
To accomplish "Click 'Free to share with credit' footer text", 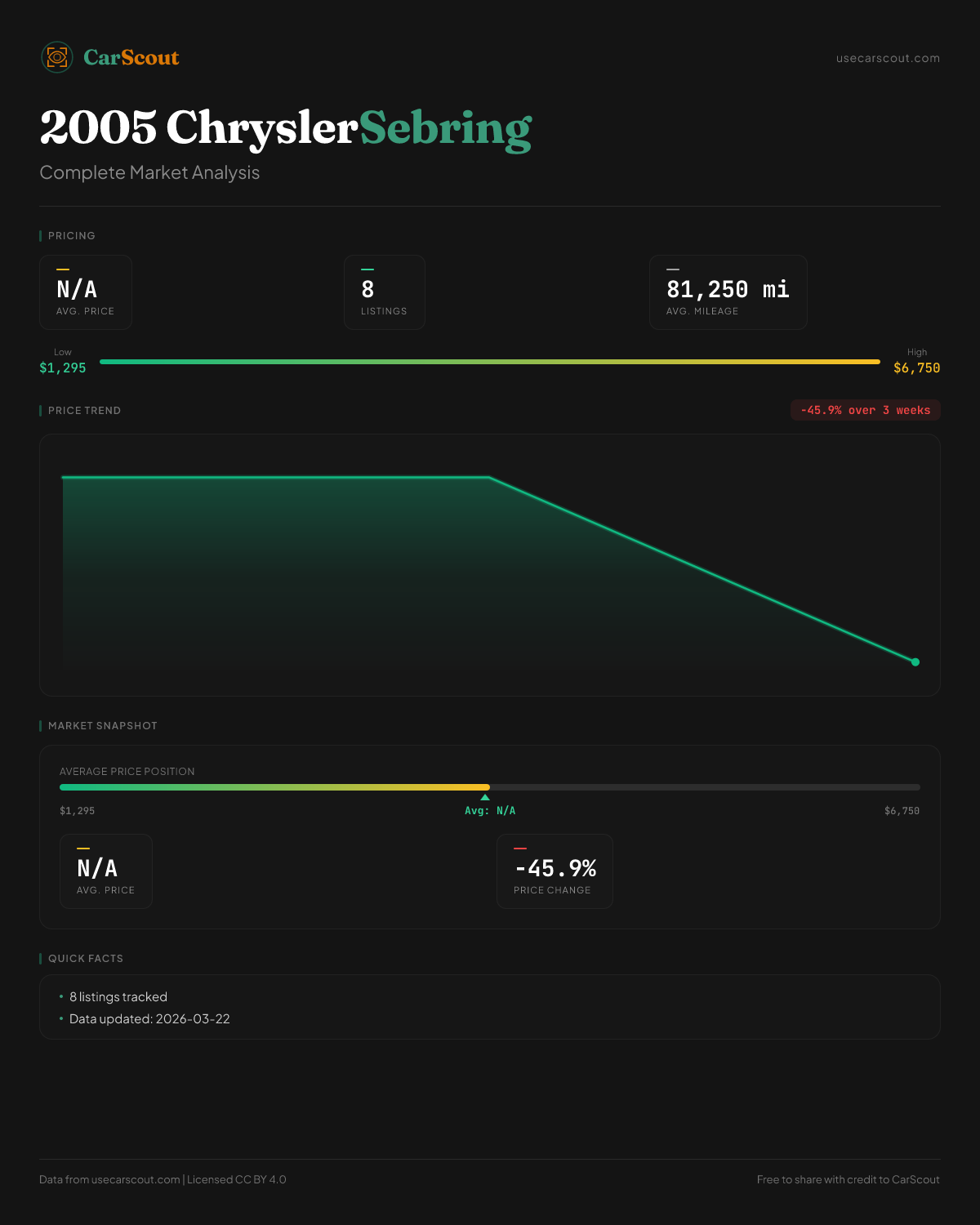I will pos(848,1179).
